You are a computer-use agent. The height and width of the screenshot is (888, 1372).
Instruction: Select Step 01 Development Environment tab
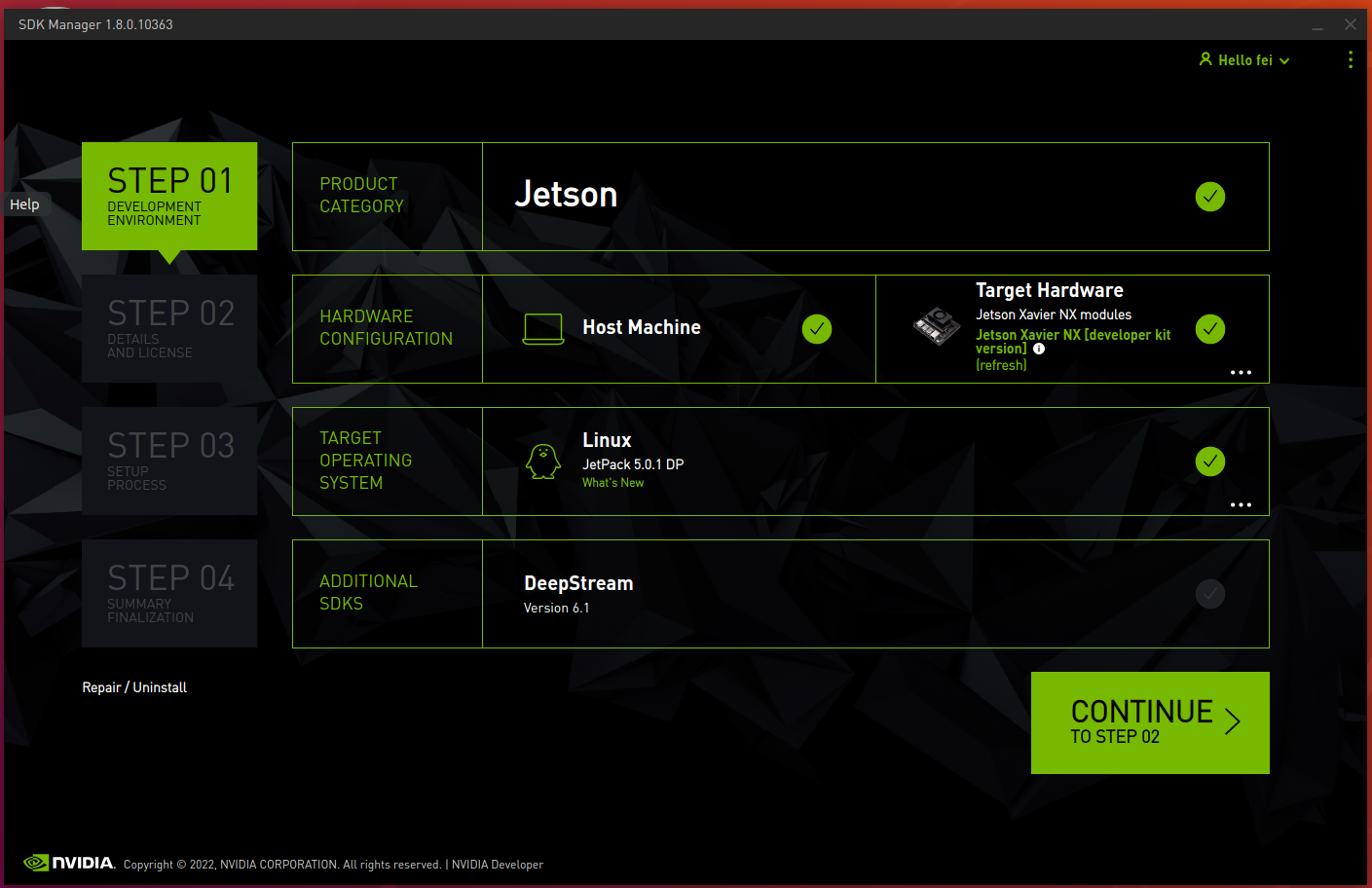pyautogui.click(x=169, y=197)
